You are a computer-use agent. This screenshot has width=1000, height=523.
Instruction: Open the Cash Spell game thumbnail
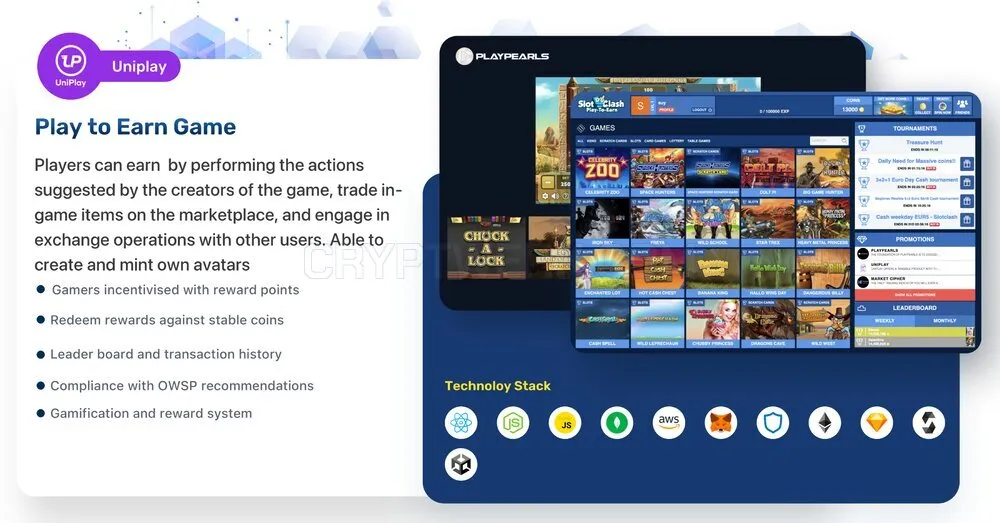coord(602,323)
